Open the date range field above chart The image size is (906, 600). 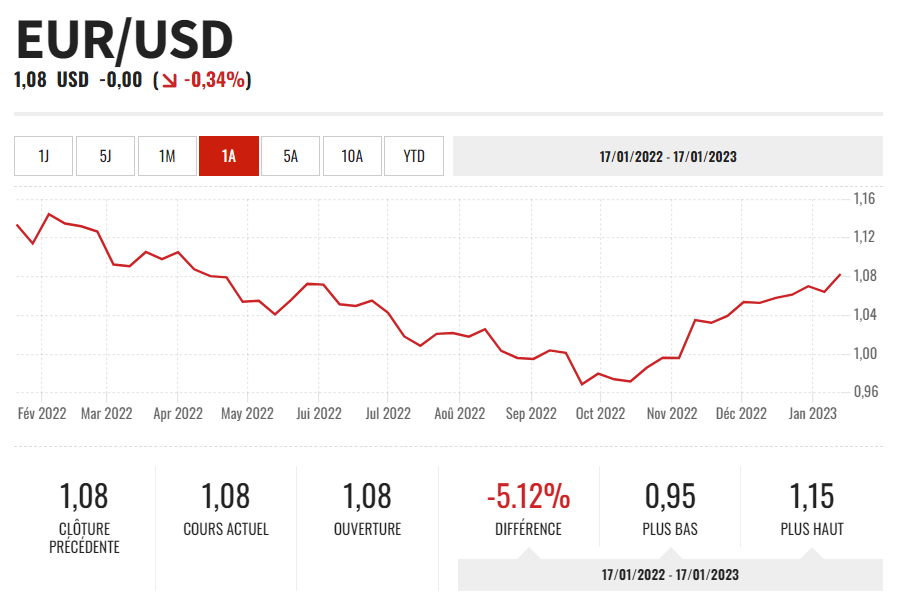[668, 156]
